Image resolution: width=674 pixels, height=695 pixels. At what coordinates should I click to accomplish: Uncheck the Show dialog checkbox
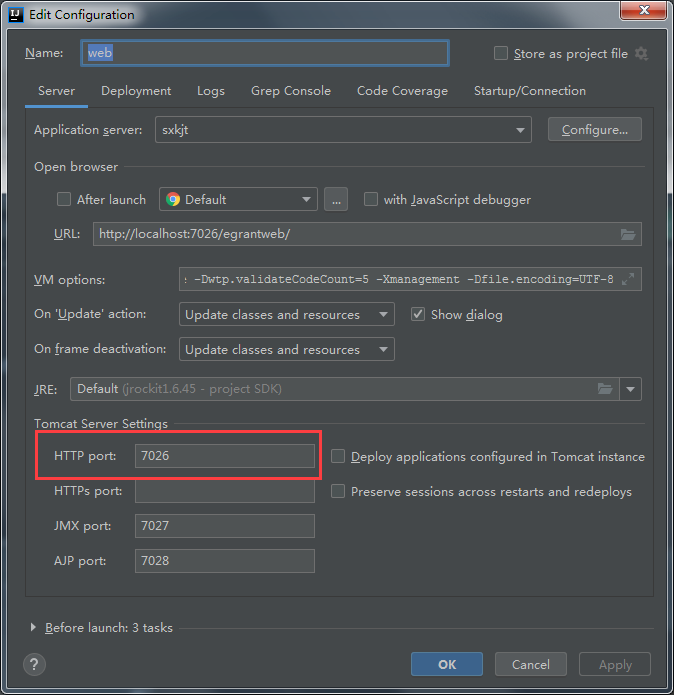[x=418, y=314]
